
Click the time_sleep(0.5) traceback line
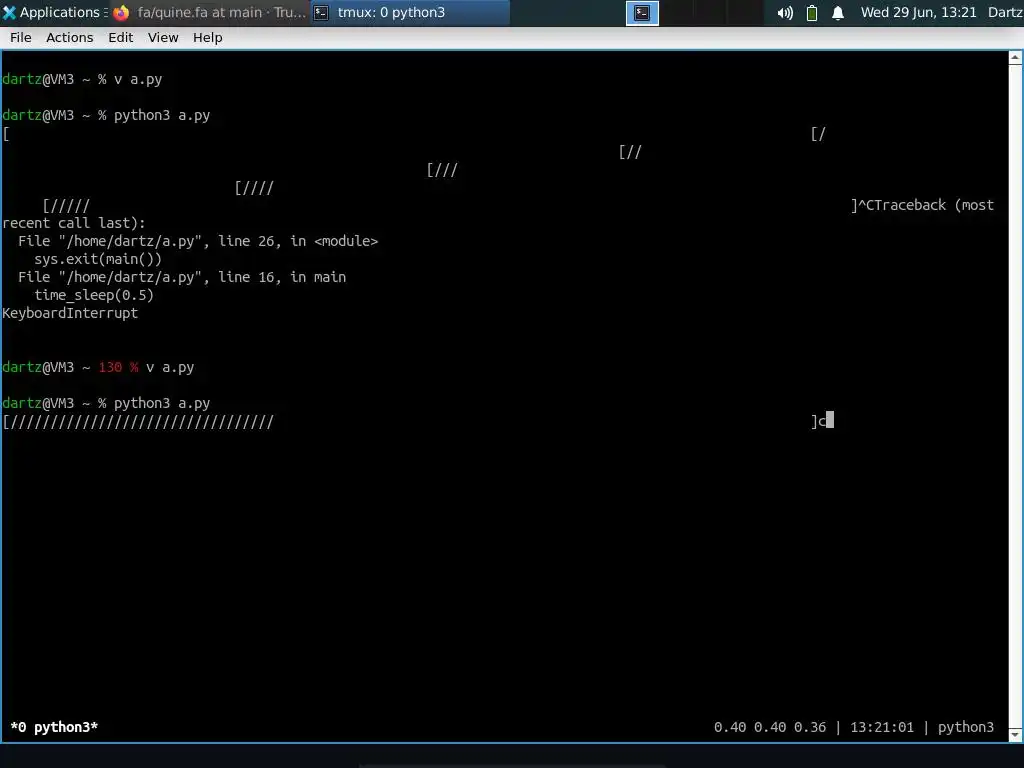(x=94, y=295)
